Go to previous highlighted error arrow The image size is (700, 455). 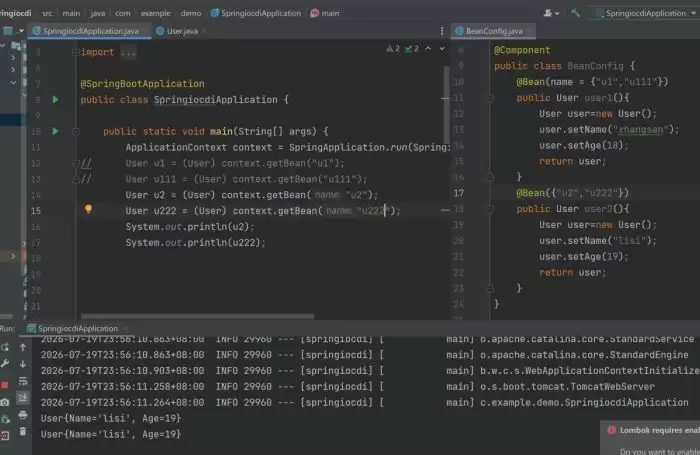[x=428, y=48]
